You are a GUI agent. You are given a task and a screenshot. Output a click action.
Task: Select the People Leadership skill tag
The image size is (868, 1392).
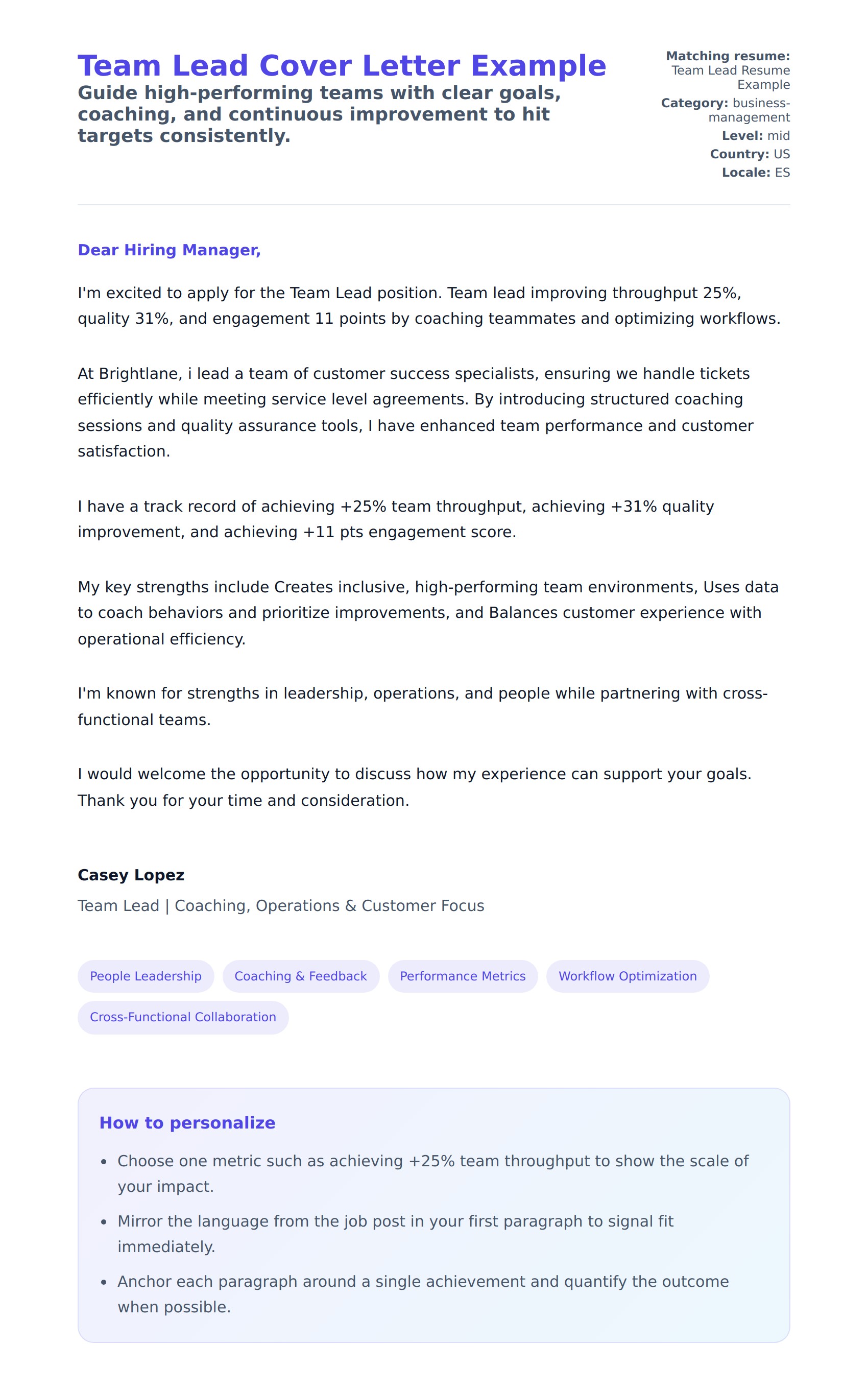[146, 976]
